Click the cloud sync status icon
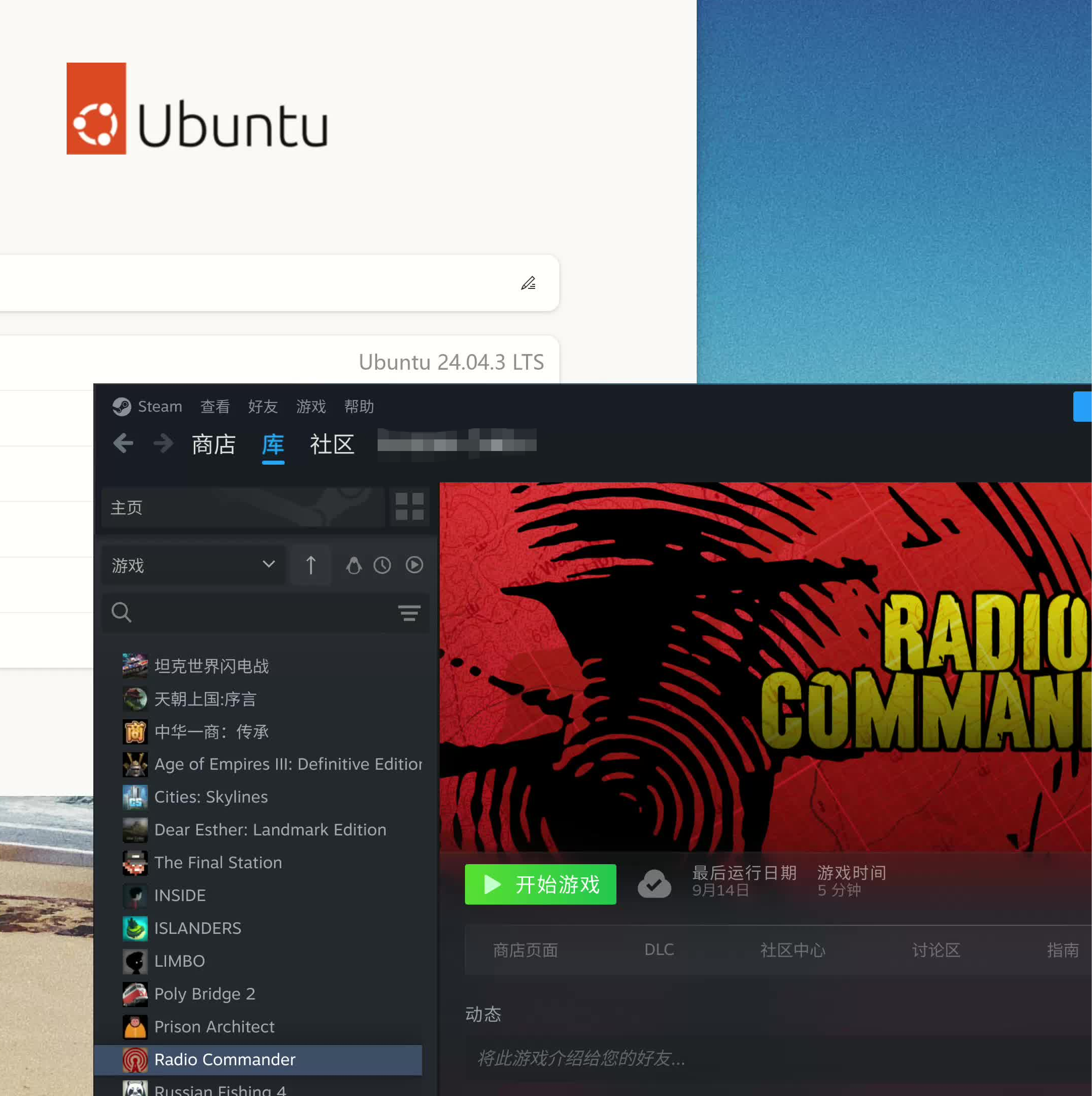The image size is (1092, 1096). click(654, 884)
